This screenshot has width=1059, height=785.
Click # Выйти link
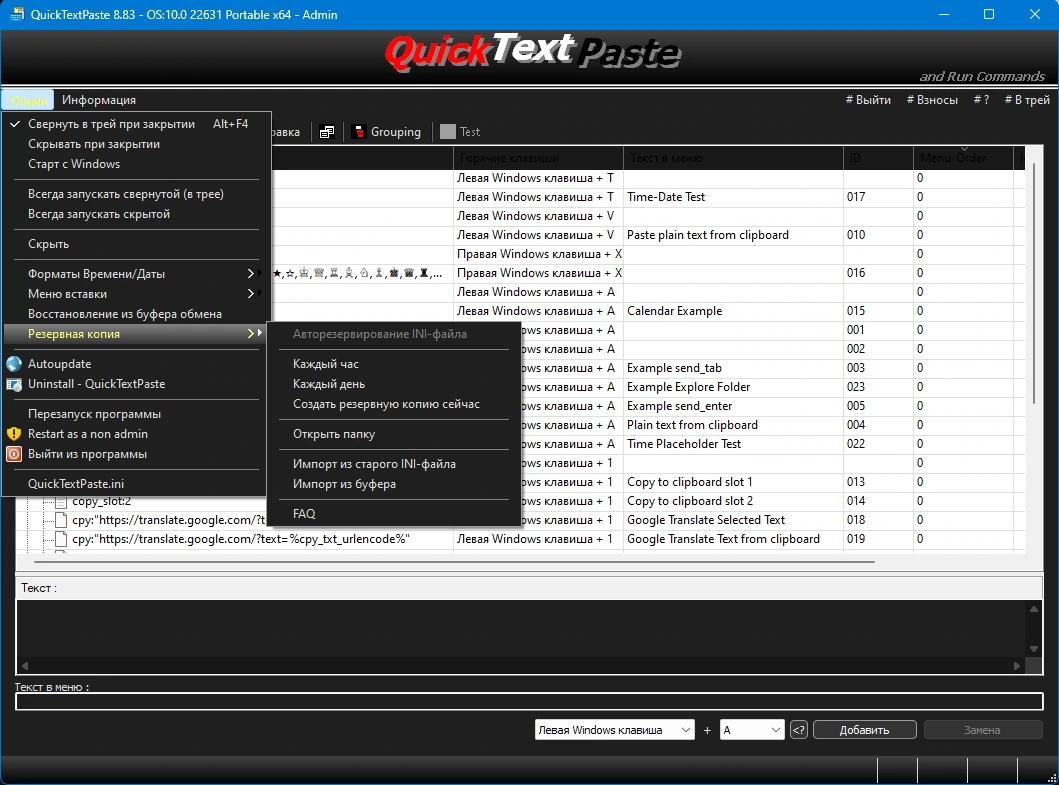click(868, 100)
